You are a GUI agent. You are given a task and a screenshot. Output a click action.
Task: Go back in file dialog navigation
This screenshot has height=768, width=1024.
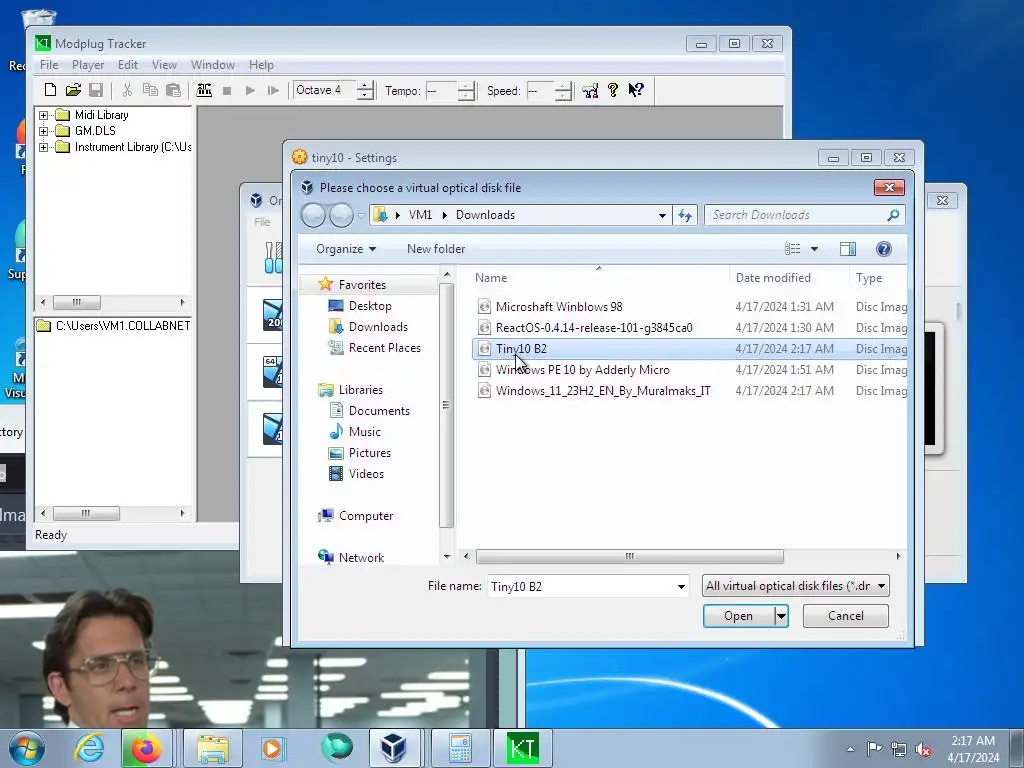313,215
